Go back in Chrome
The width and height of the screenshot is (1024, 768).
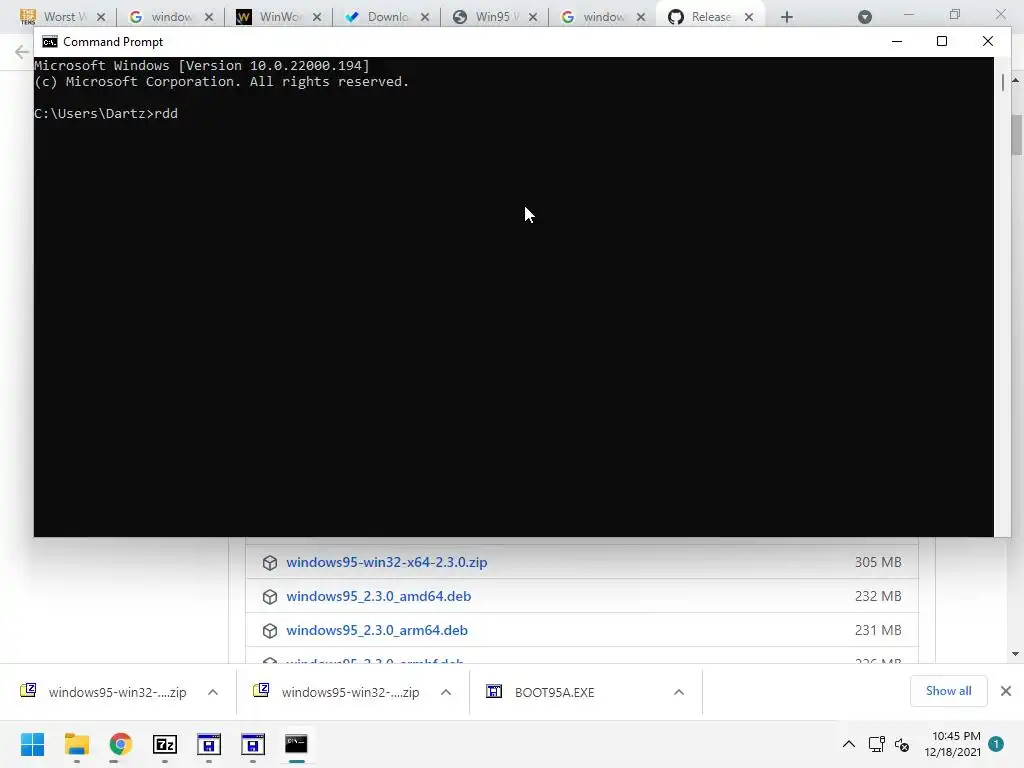tap(22, 52)
